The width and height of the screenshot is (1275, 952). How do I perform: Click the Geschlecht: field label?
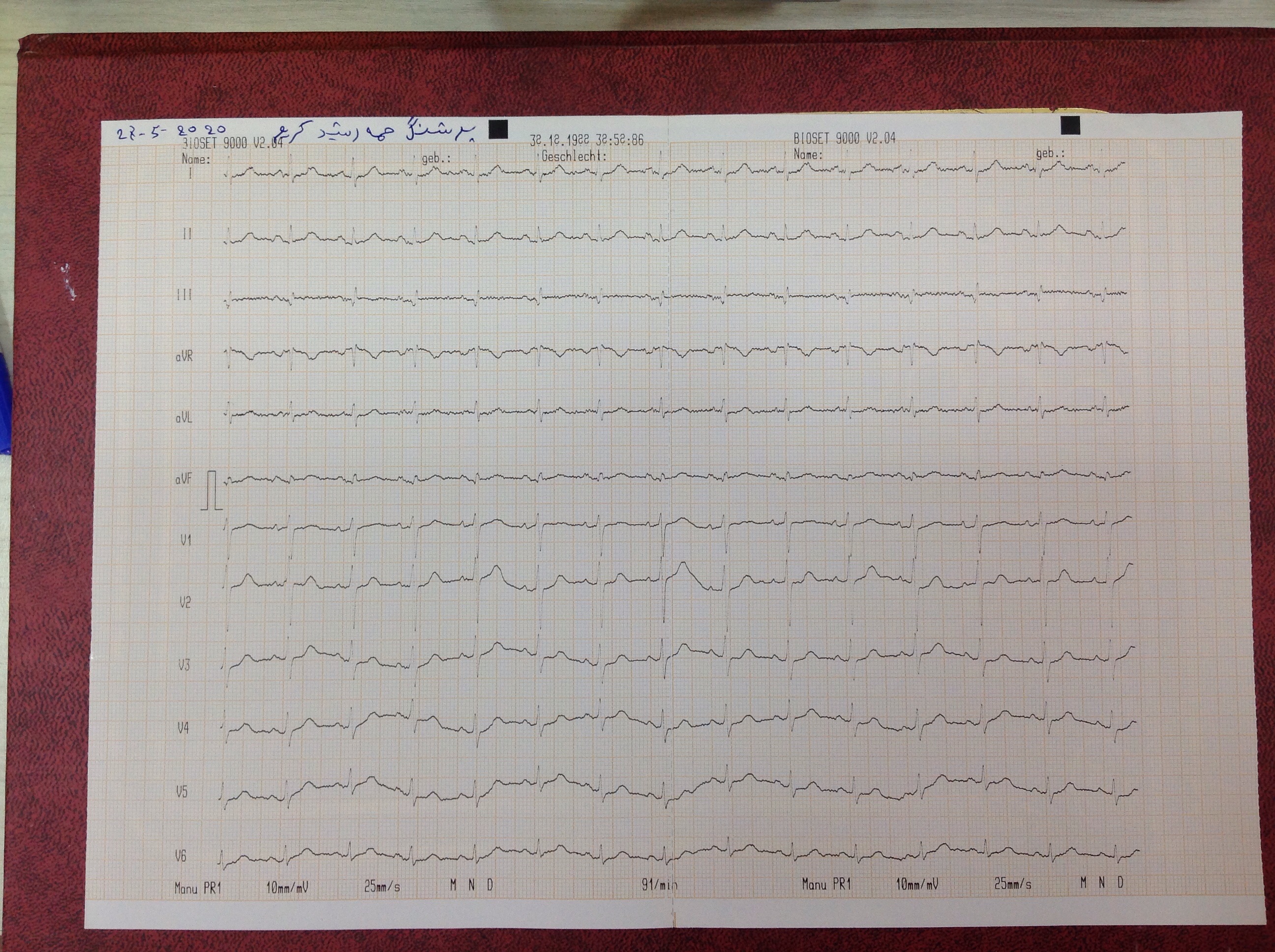[x=574, y=155]
